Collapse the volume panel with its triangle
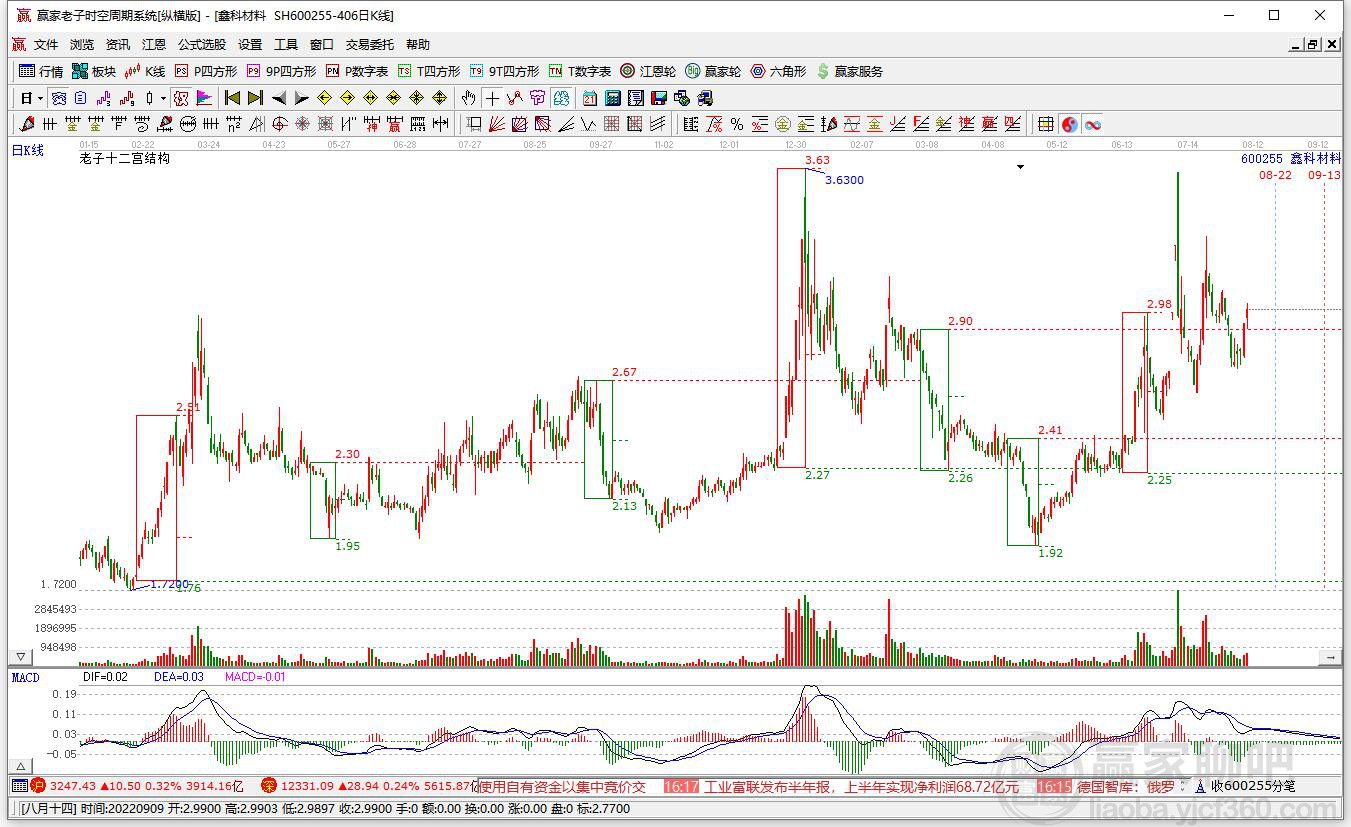Image resolution: width=1351 pixels, height=827 pixels. click(18, 657)
